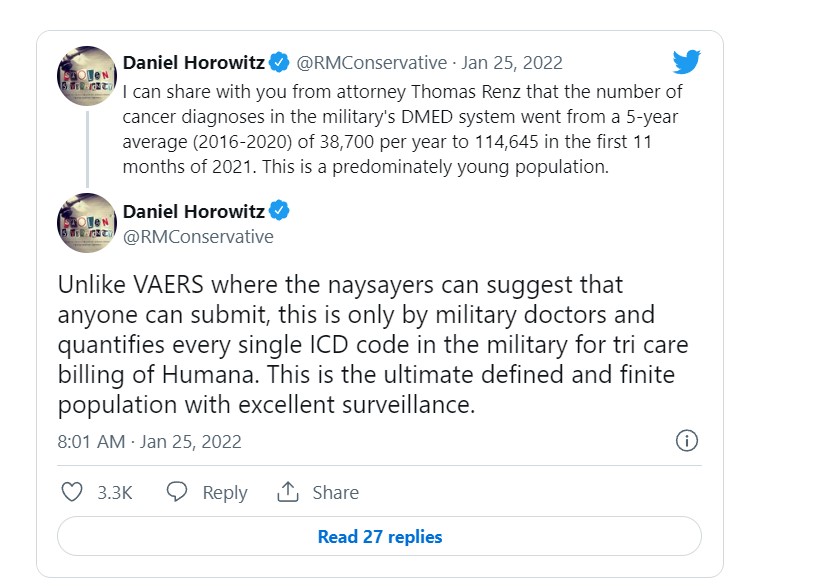Click the @RMConservative handle in the first tweet
817x588 pixels.
coord(370,63)
